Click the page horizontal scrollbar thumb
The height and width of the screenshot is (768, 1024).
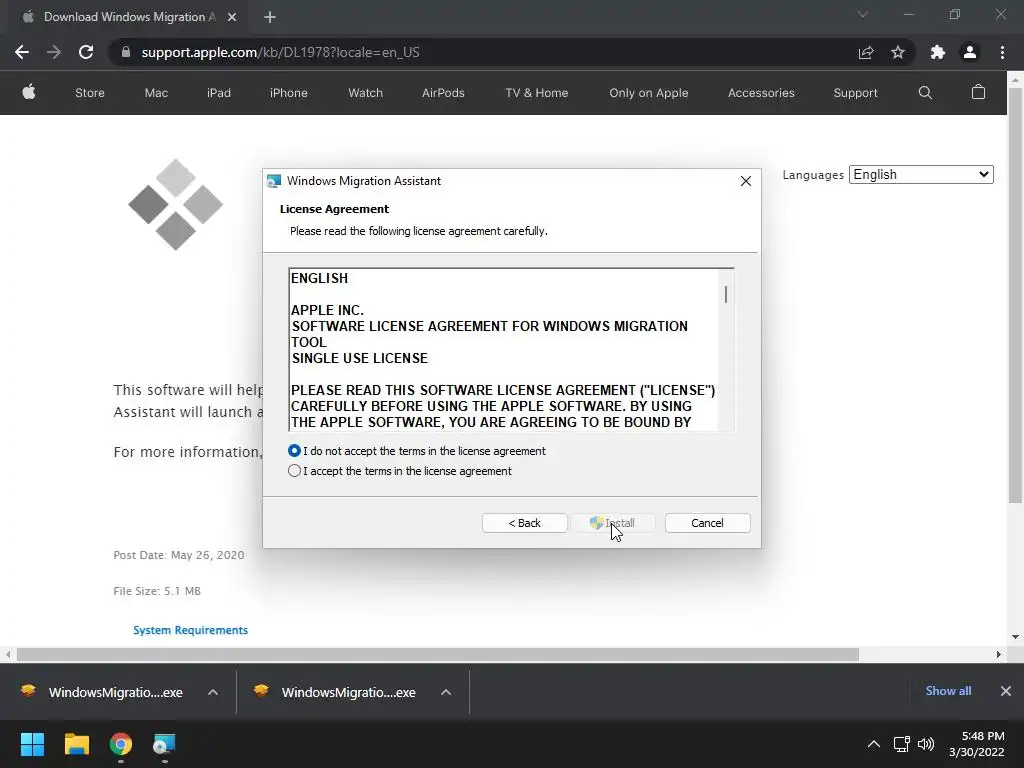(x=437, y=654)
